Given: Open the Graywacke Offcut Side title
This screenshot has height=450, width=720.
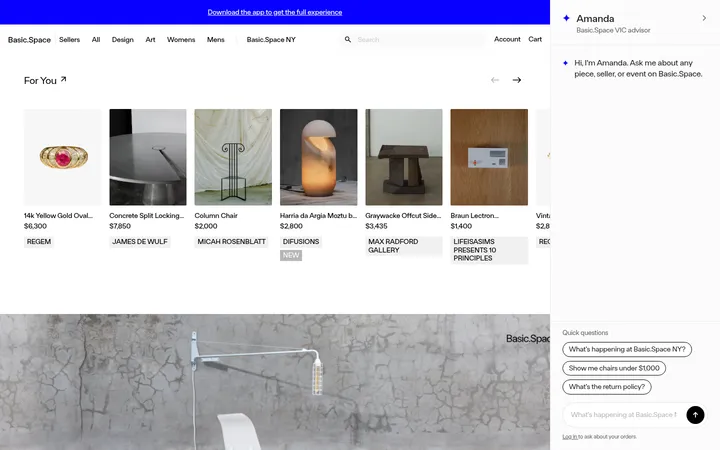Looking at the screenshot, I should click(x=403, y=215).
